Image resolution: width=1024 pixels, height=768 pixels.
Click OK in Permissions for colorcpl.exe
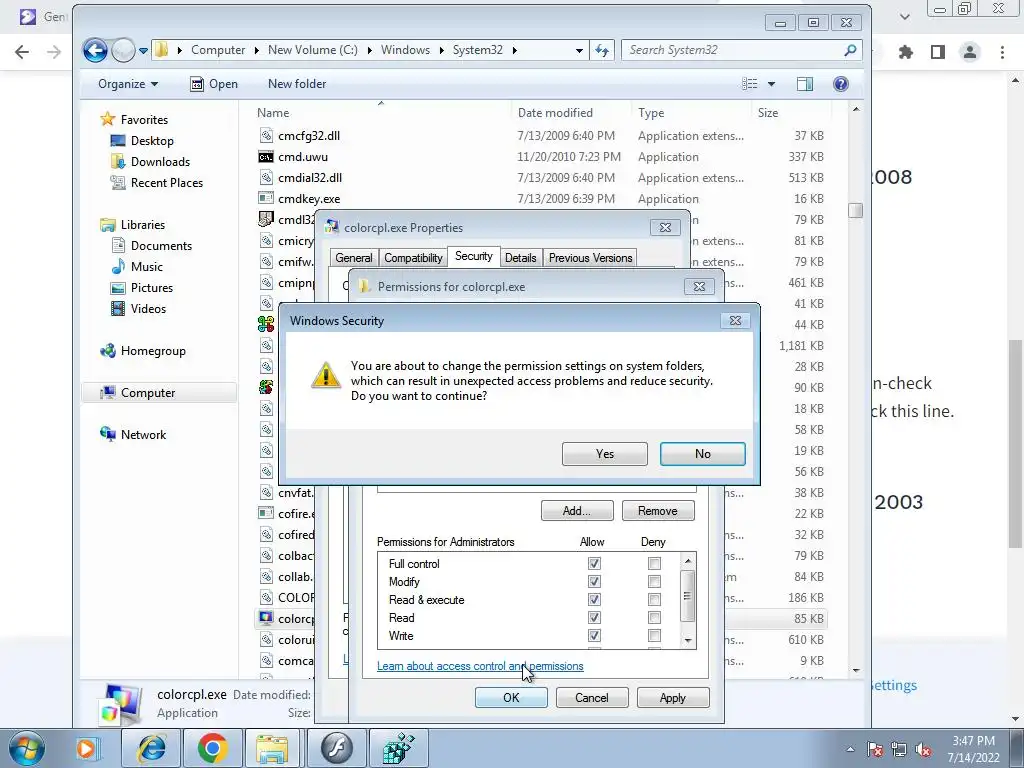coord(511,697)
